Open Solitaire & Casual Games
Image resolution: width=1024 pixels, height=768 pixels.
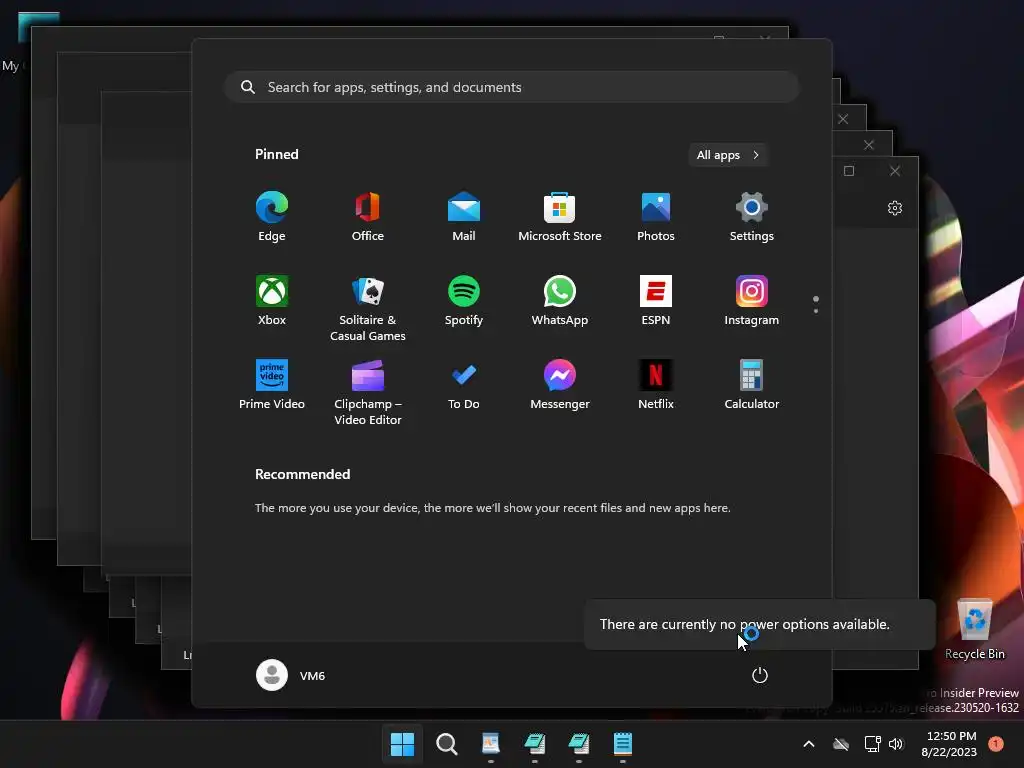click(368, 308)
